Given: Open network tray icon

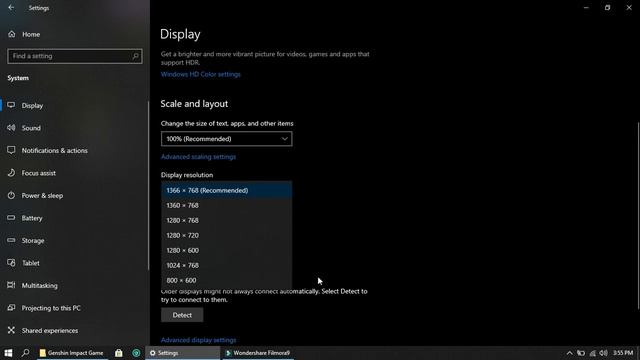Looking at the screenshot, I should pyautogui.click(x=592, y=353).
